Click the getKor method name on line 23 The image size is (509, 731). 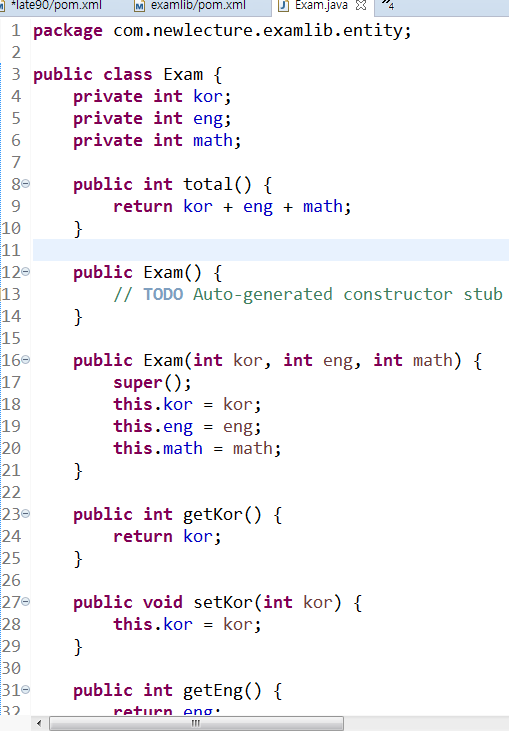pos(213,514)
